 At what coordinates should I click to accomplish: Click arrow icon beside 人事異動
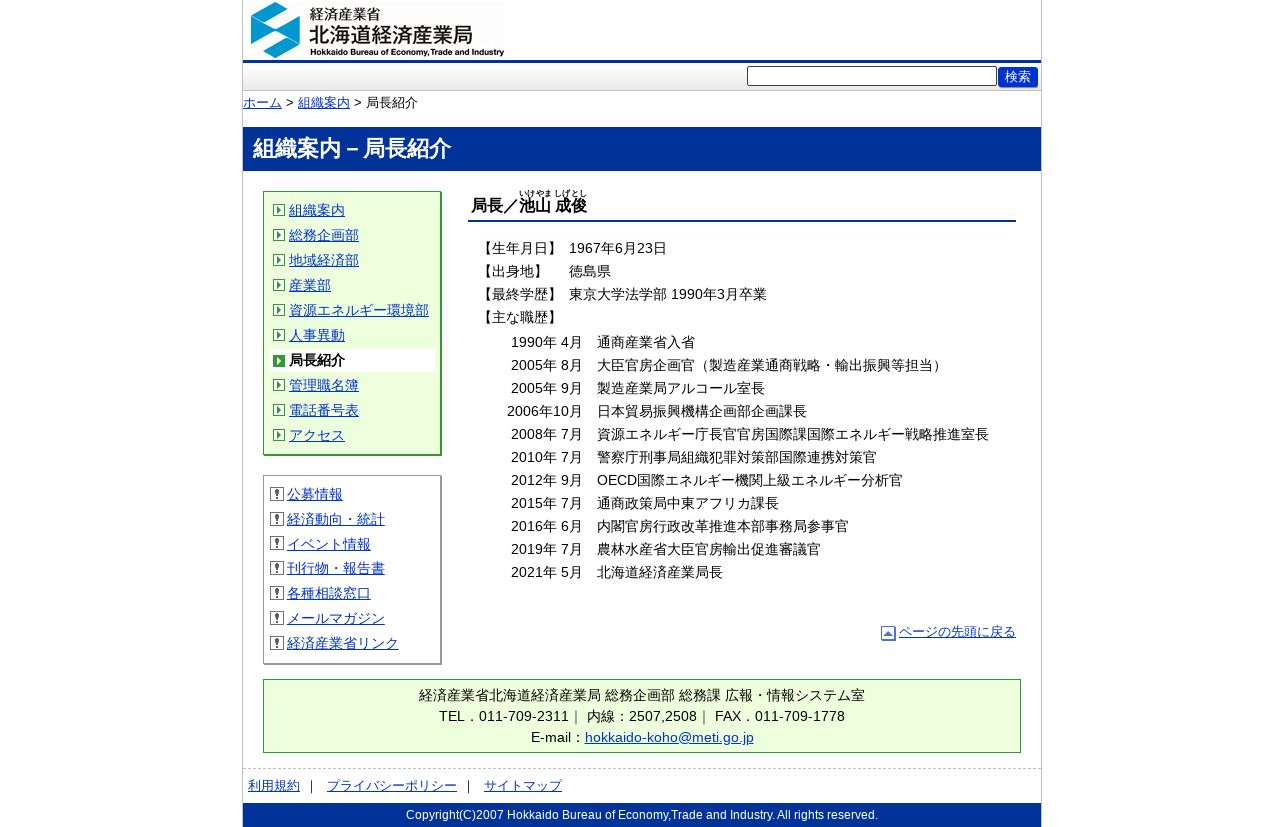(x=279, y=335)
